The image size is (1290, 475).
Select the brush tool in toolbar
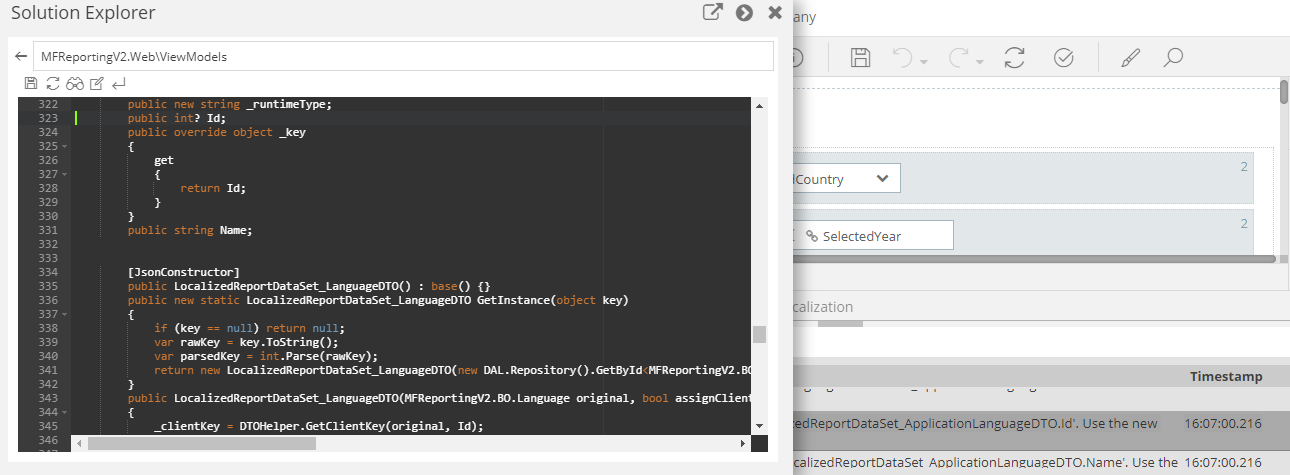pos(1130,58)
